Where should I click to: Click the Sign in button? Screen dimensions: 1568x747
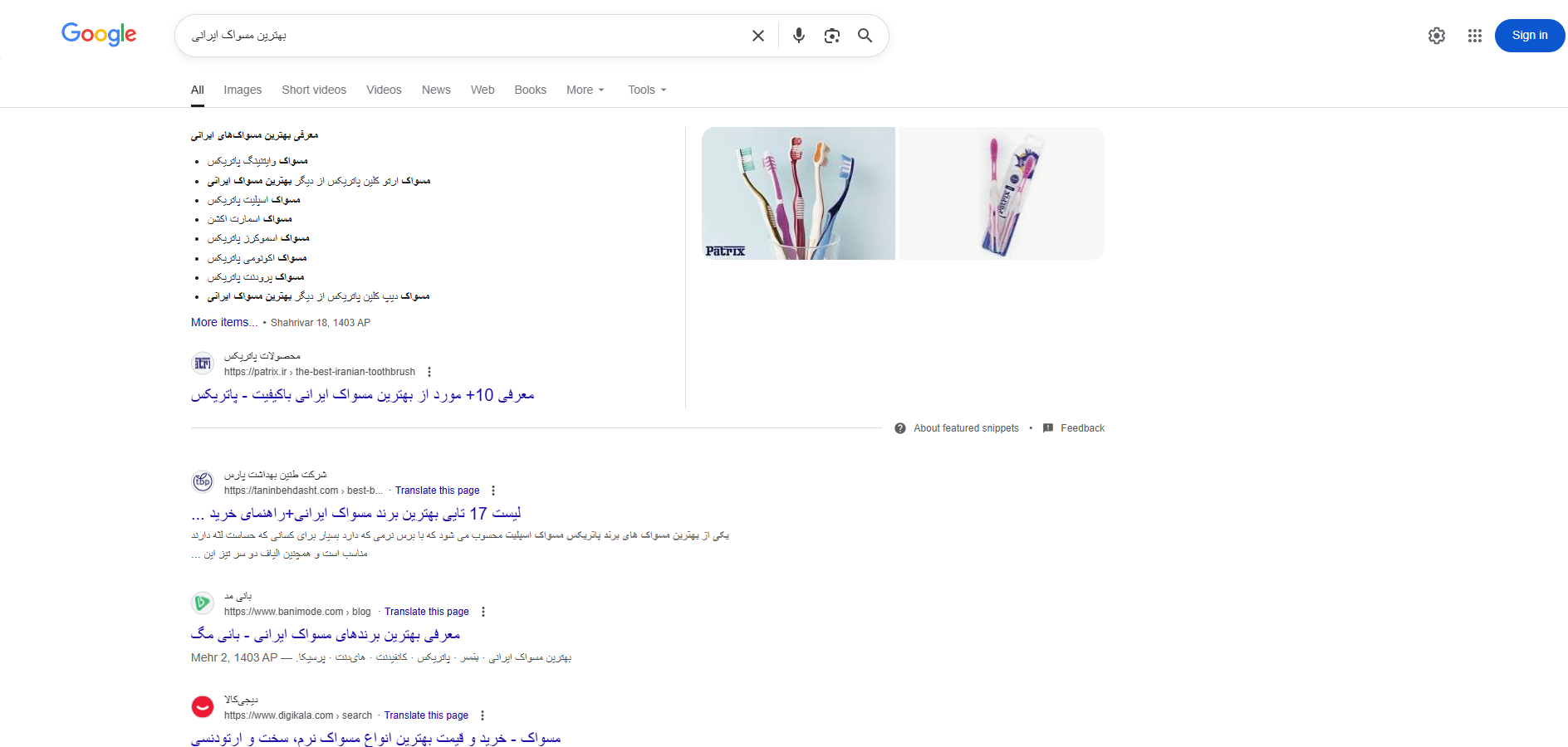pos(1530,36)
